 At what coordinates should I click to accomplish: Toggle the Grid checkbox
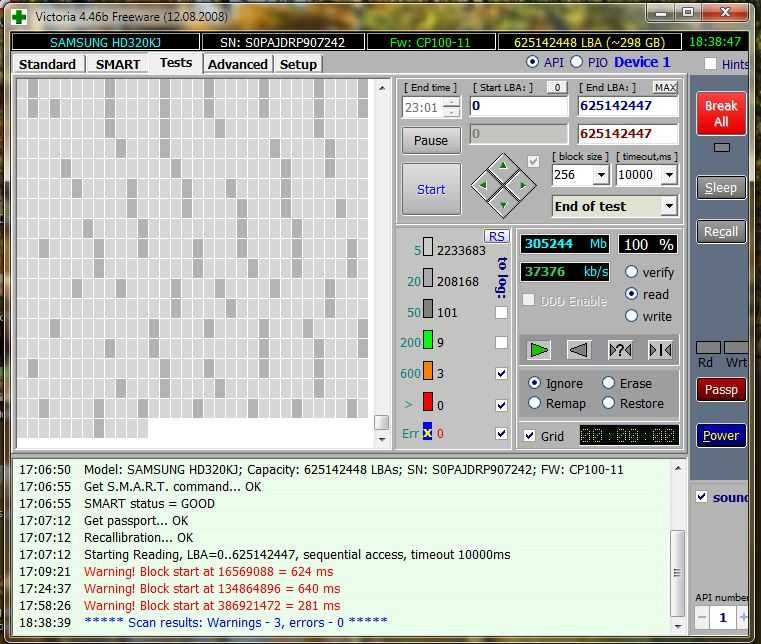point(529,436)
